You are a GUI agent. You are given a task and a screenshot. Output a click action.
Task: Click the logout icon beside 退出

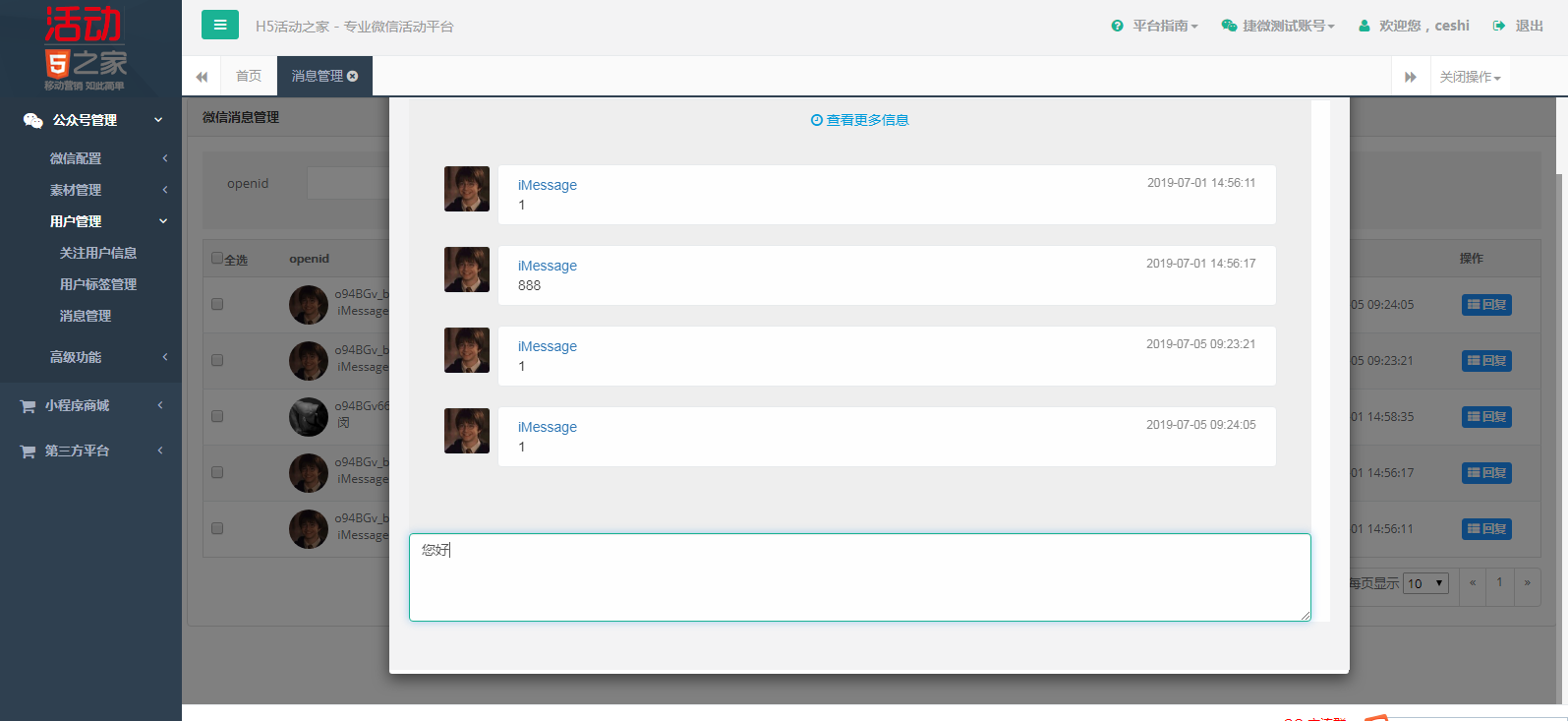pos(1499,26)
